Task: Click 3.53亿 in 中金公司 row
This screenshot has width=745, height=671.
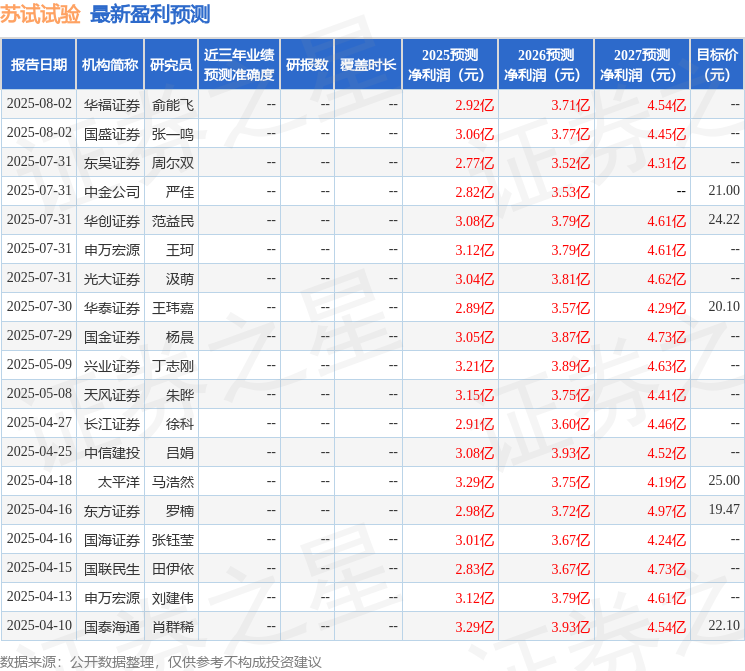Action: click(x=570, y=192)
